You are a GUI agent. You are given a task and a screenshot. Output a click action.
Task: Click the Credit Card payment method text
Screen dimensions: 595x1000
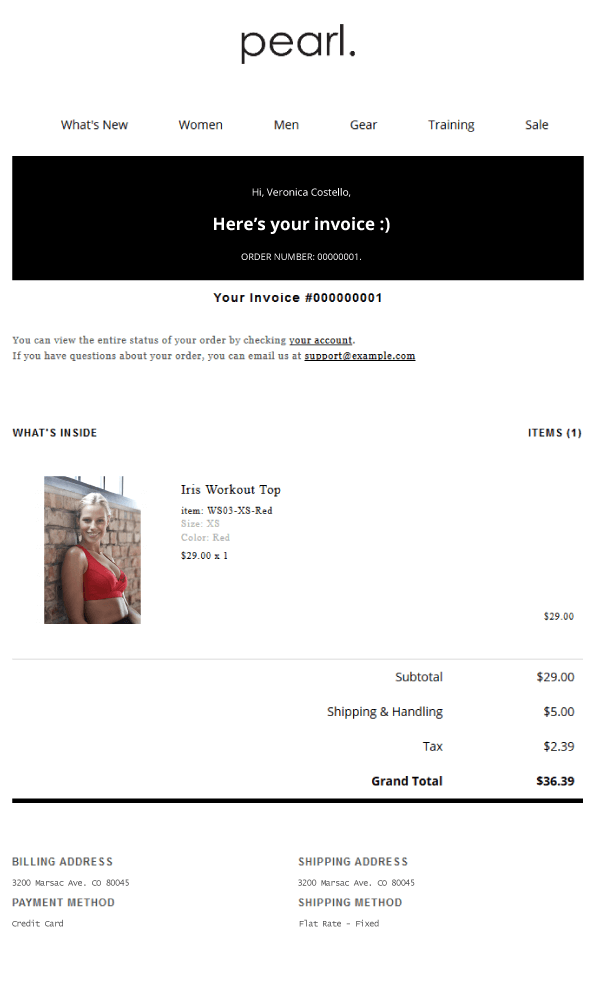click(x=38, y=923)
